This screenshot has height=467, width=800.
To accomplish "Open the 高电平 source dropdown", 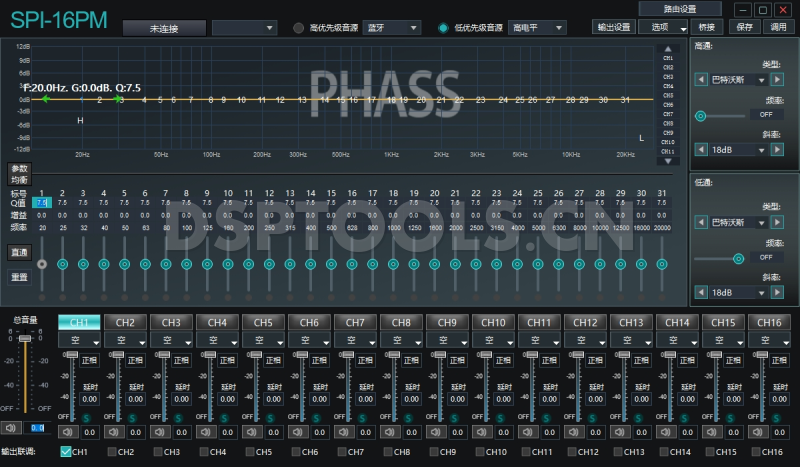I will (536, 28).
